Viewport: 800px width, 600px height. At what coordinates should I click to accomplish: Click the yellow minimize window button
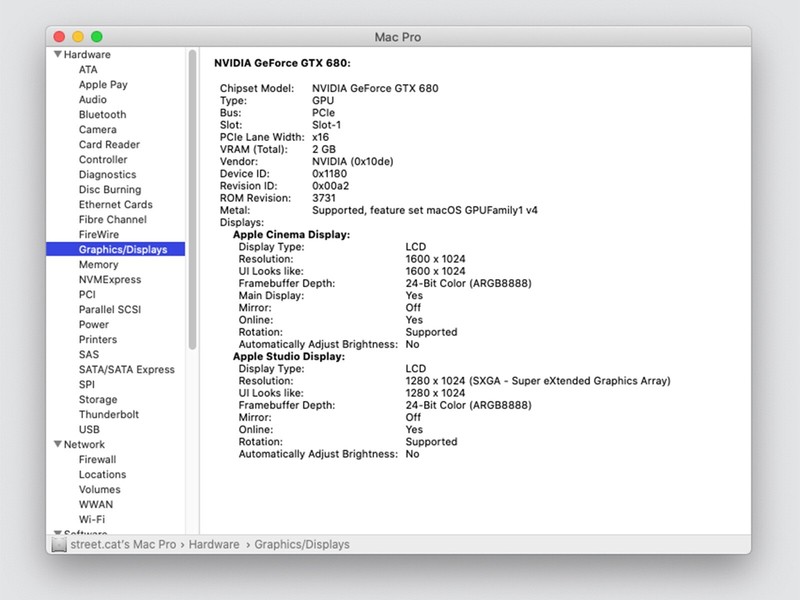78,37
